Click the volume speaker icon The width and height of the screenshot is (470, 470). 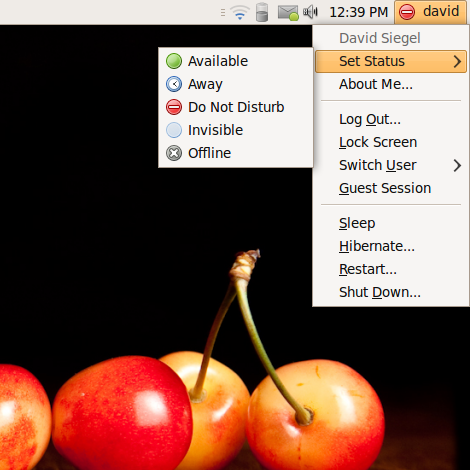tap(310, 12)
